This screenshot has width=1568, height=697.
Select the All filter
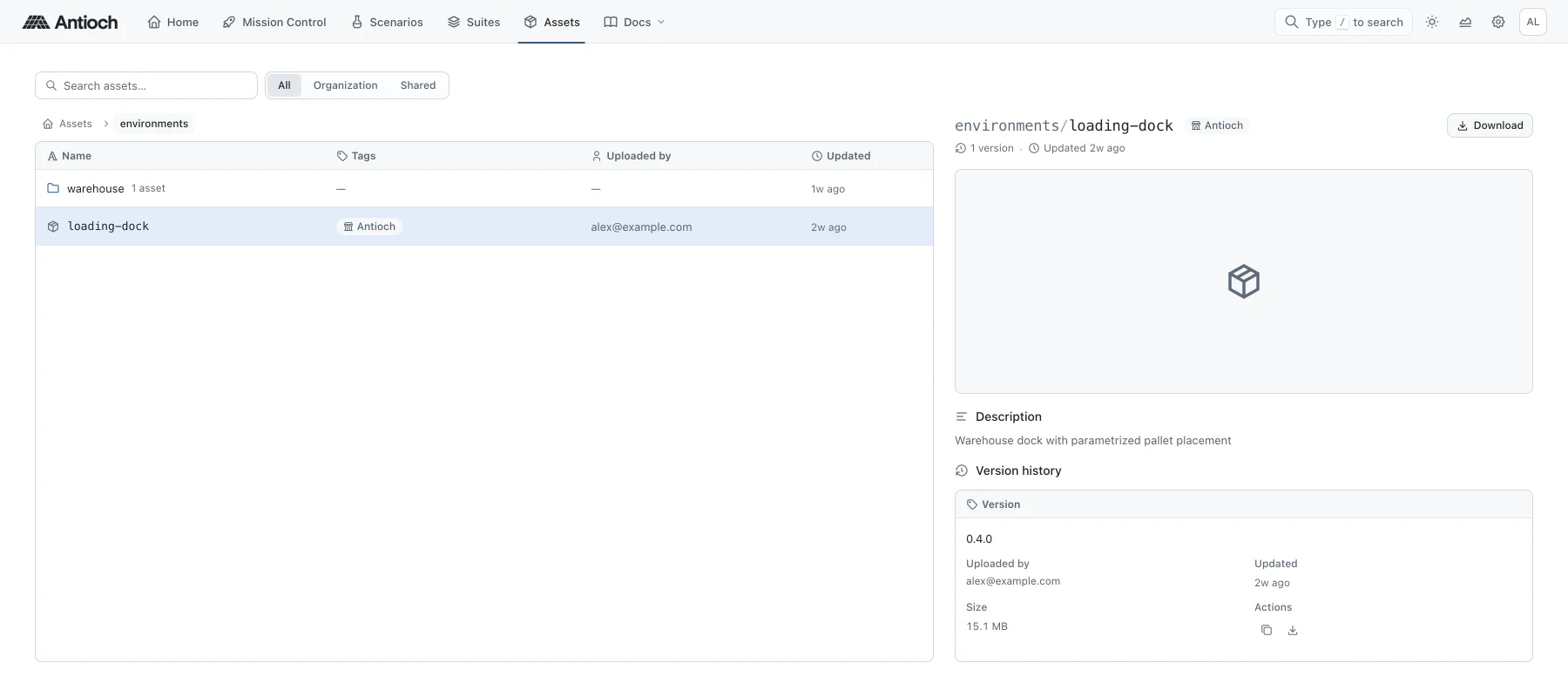pyautogui.click(x=284, y=85)
